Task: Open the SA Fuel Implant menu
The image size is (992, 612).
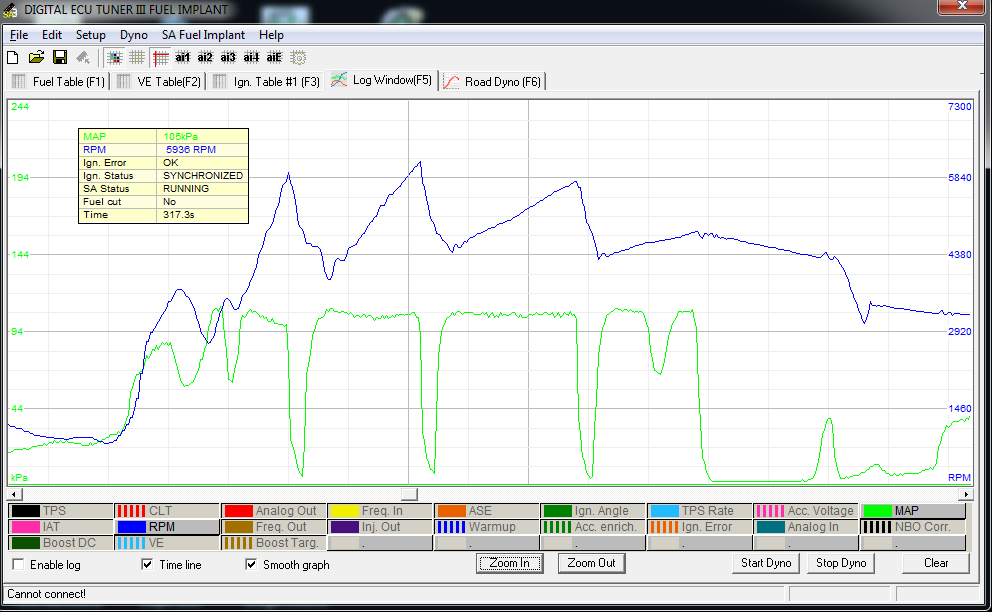Action: point(203,35)
